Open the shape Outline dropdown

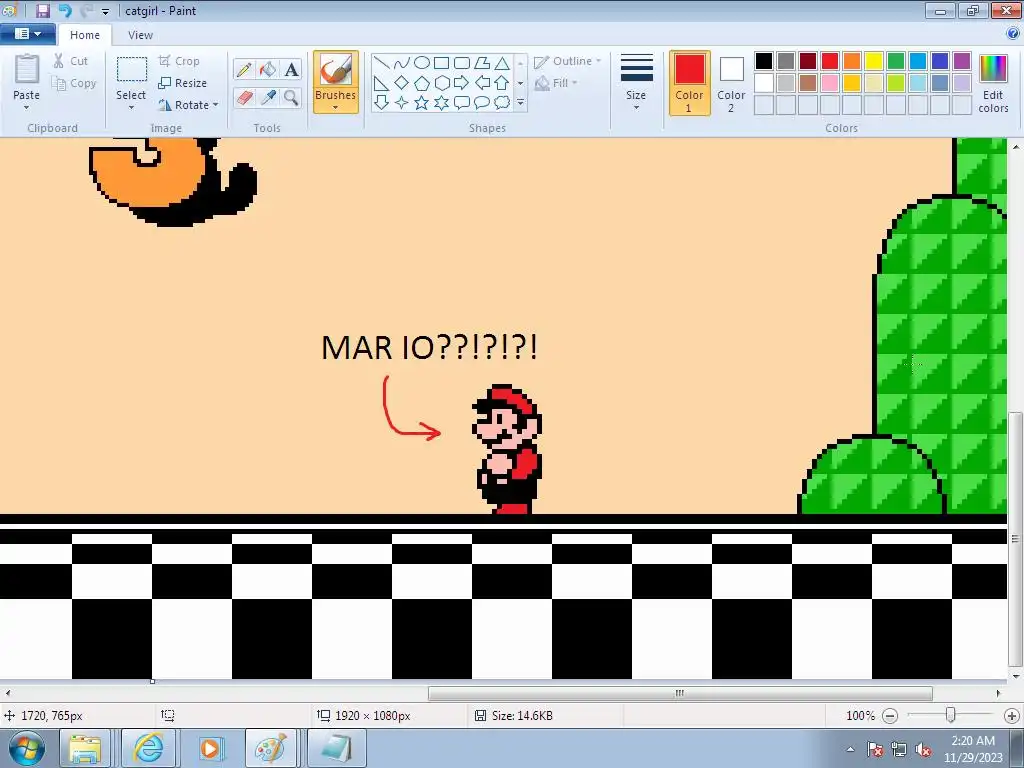tap(568, 61)
